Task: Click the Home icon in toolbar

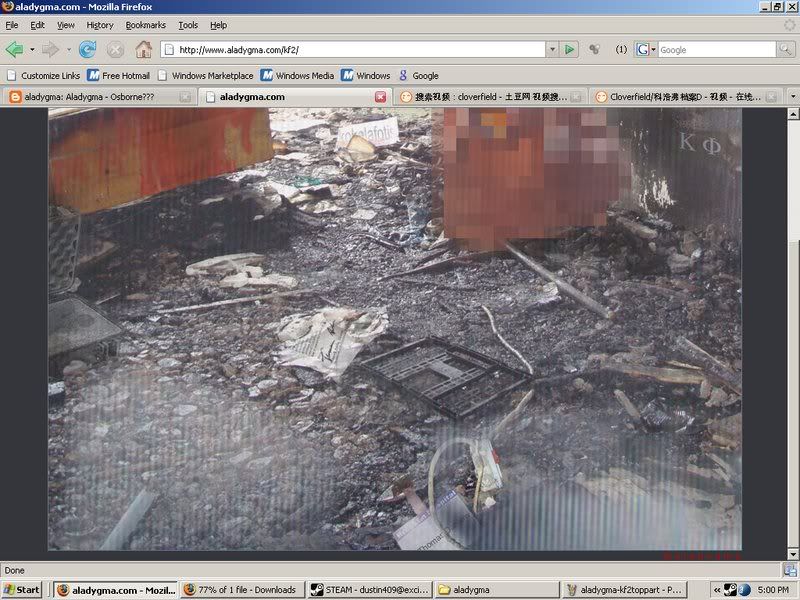Action: click(143, 49)
